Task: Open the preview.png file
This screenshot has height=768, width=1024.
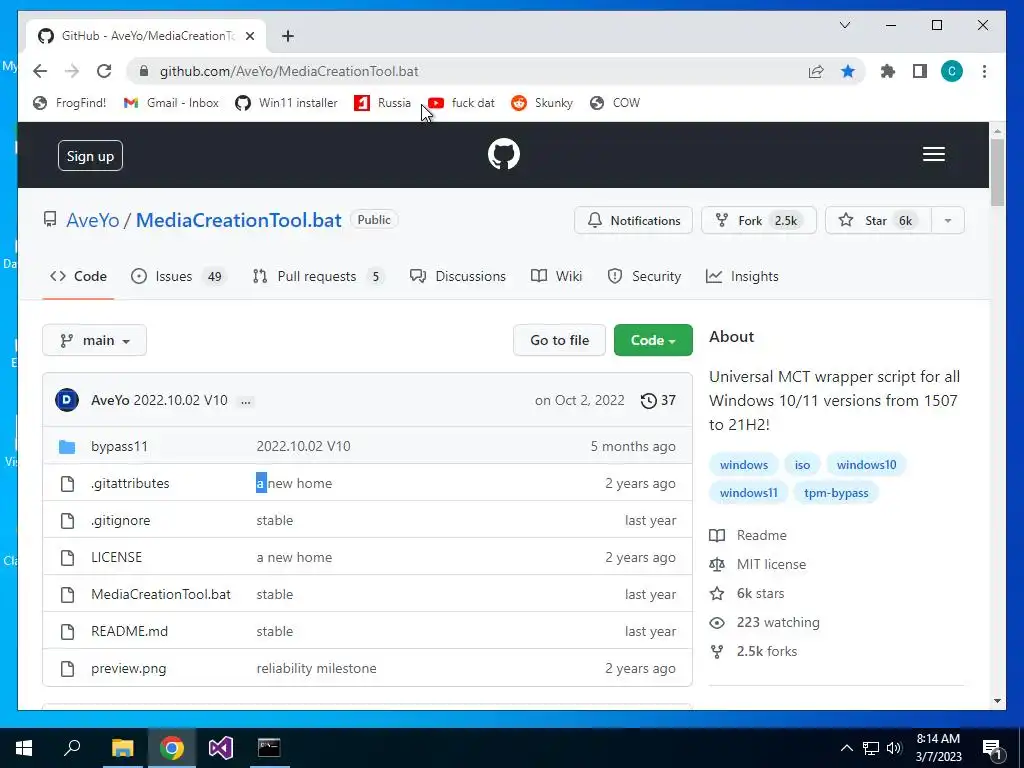Action: 129,669
